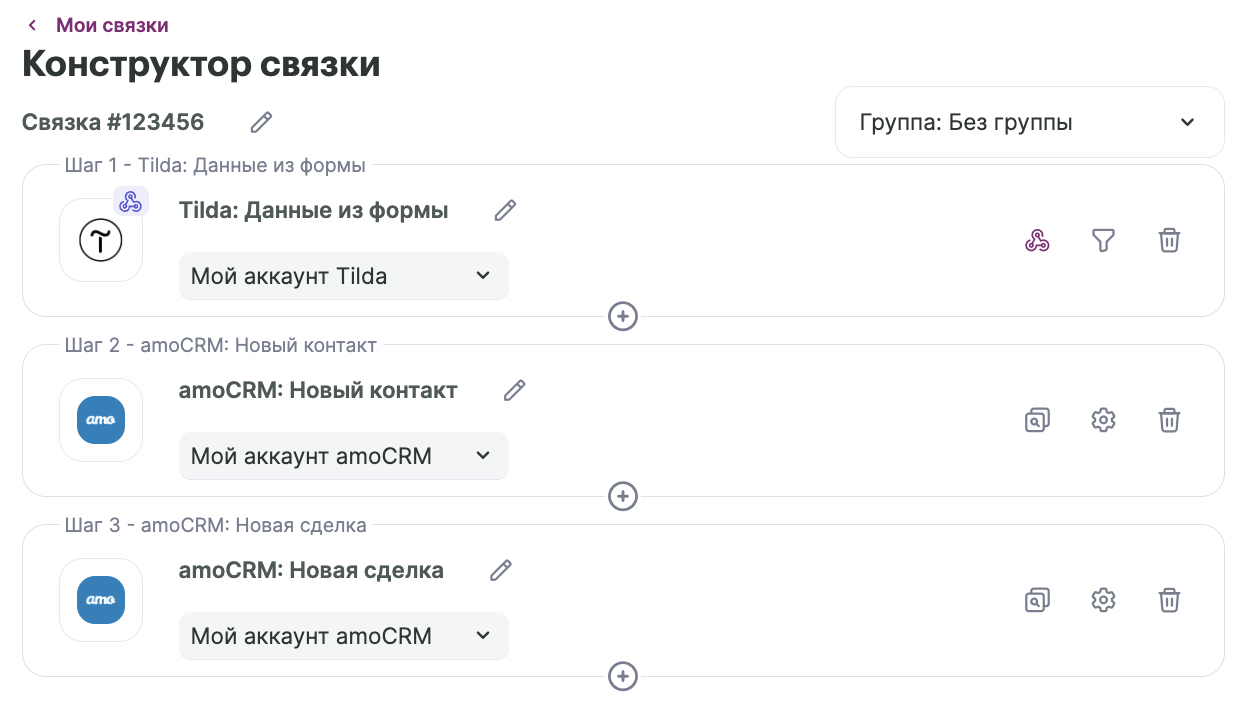This screenshot has height=707, width=1252.
Task: Click the Шаг 3 - amoCRM legend label
Action: 216,525
